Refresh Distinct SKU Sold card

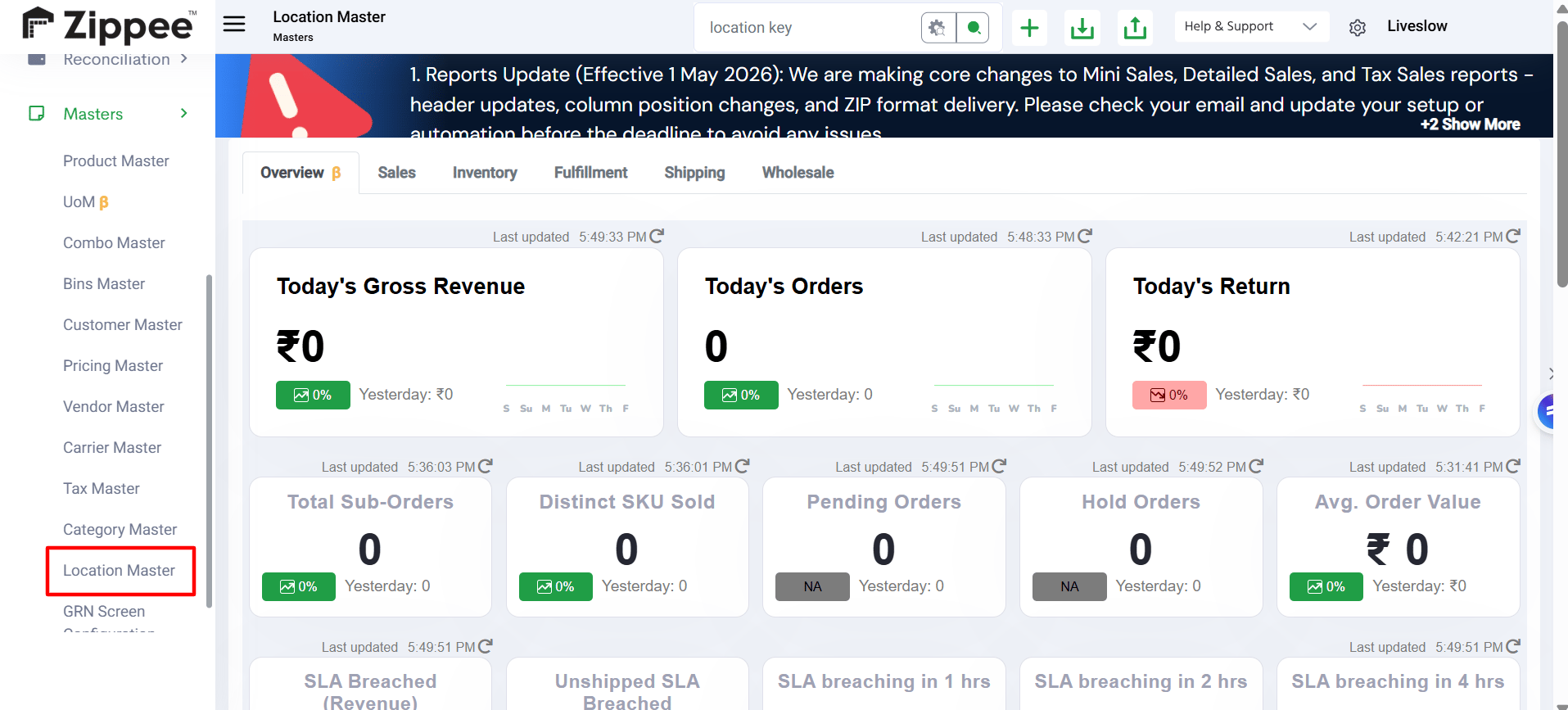point(743,466)
